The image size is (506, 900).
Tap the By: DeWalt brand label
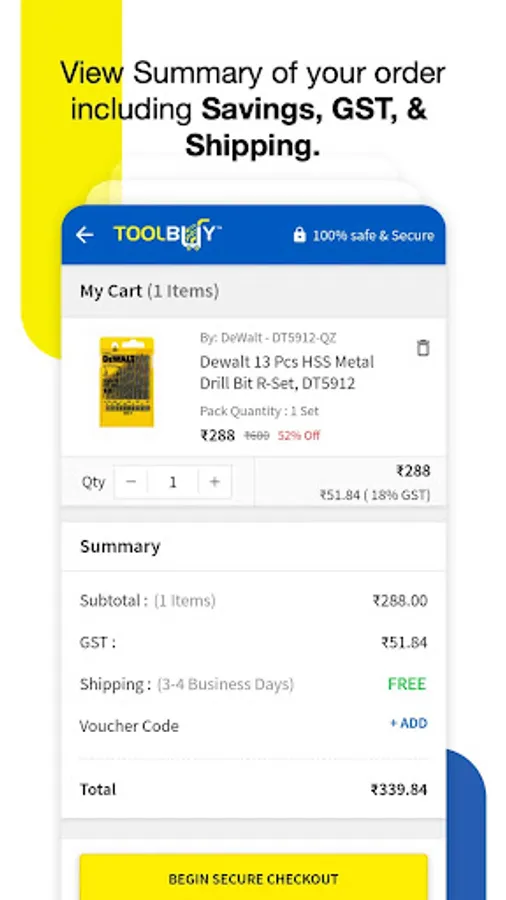click(268, 338)
